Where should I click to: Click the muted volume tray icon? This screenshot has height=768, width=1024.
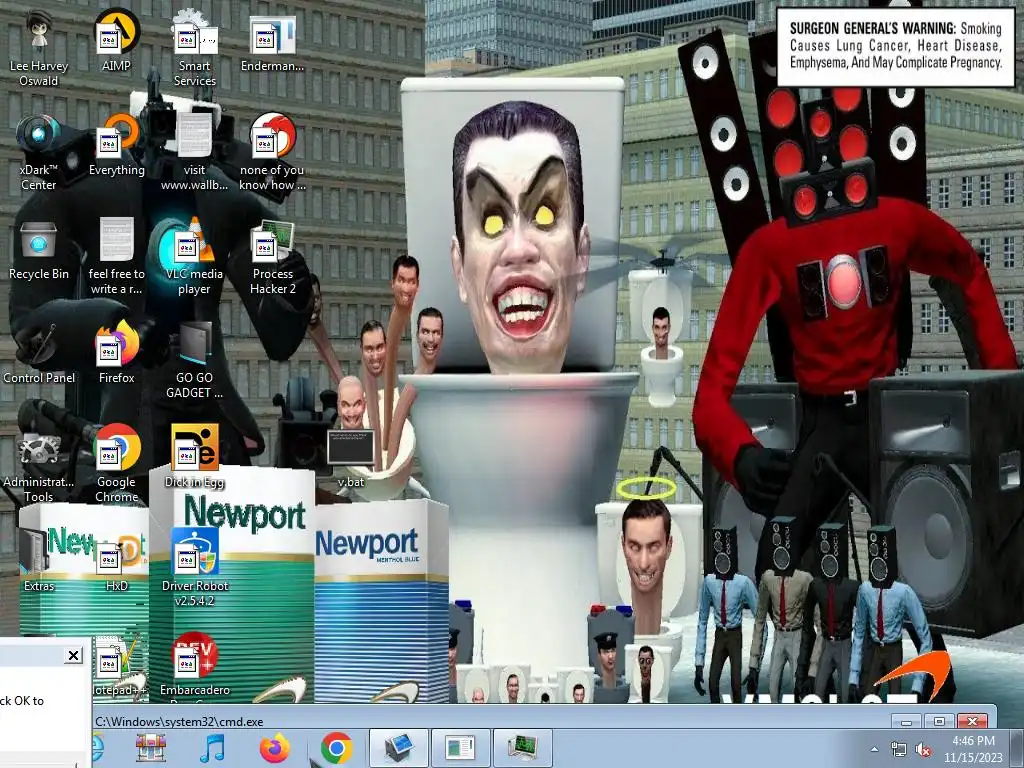point(923,749)
